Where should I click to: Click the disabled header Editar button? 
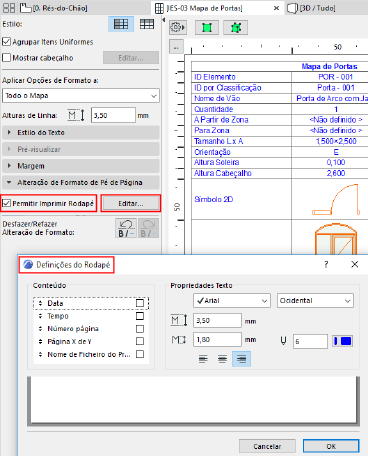point(131,58)
